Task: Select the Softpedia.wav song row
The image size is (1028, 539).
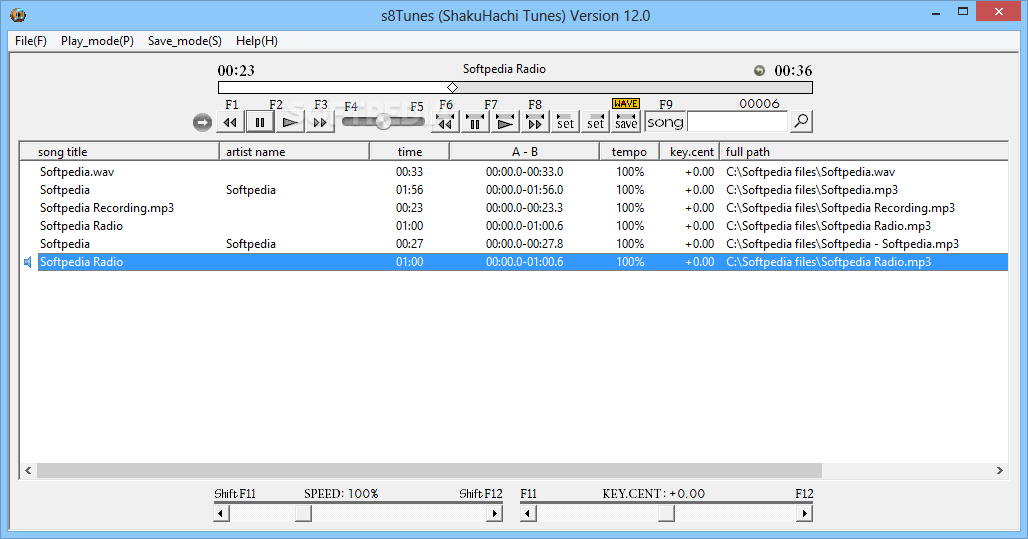Action: 523,172
